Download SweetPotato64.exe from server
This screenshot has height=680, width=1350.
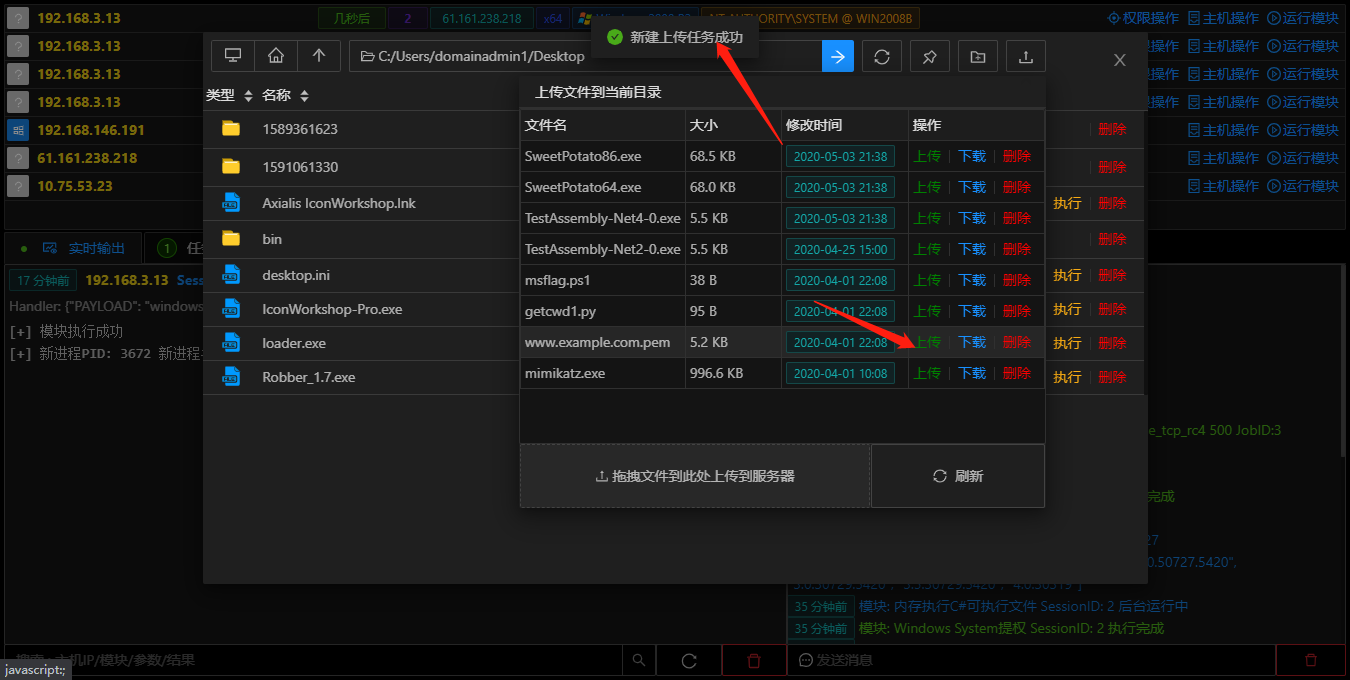[972, 187]
